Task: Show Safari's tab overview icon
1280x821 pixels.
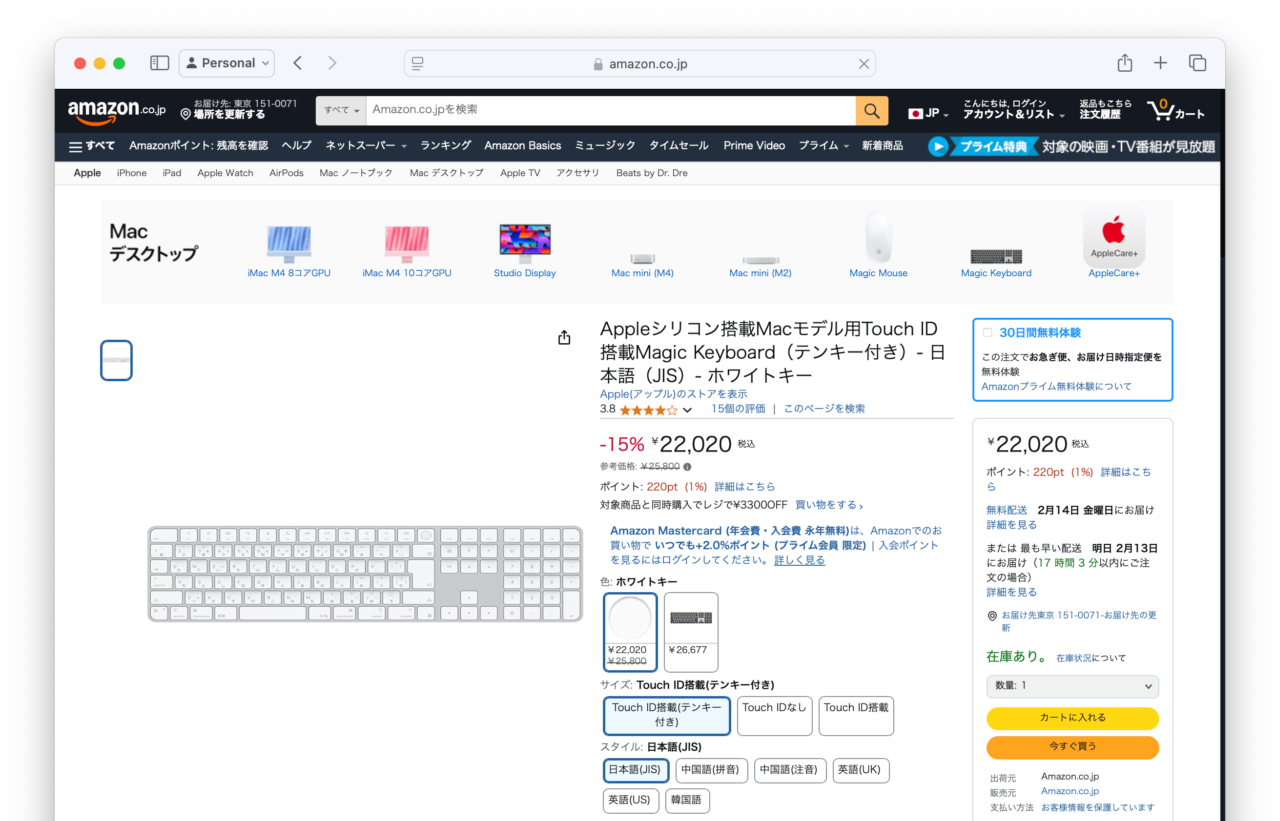Action: pyautogui.click(x=1197, y=63)
